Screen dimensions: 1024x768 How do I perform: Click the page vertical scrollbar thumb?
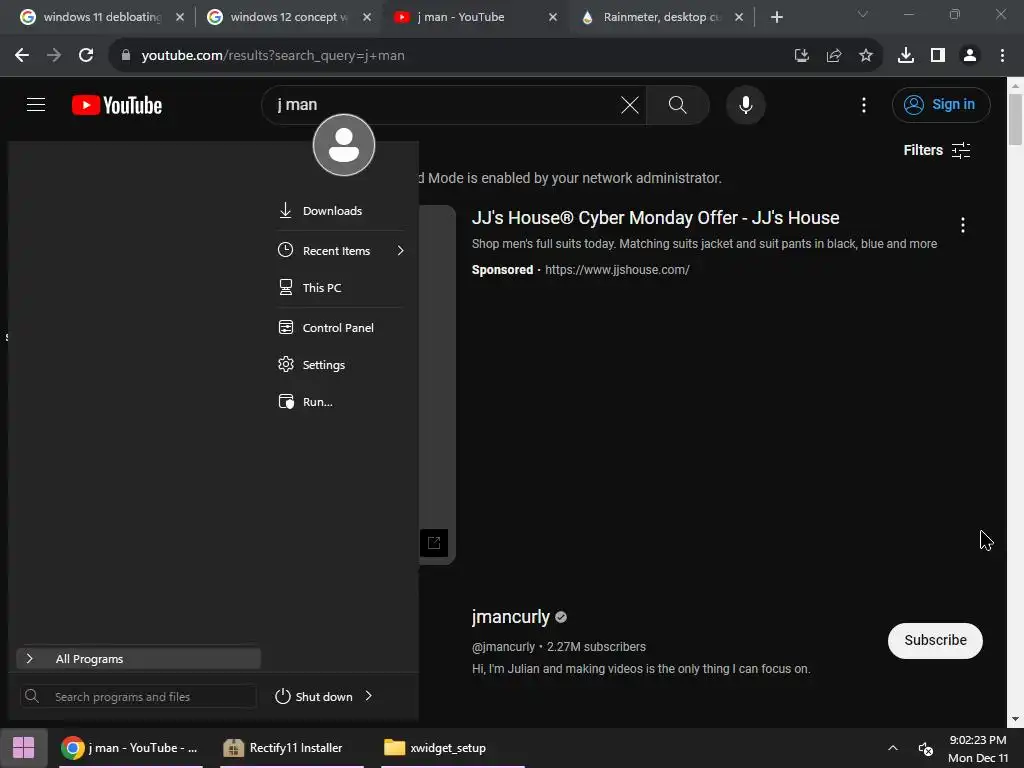click(1015, 120)
